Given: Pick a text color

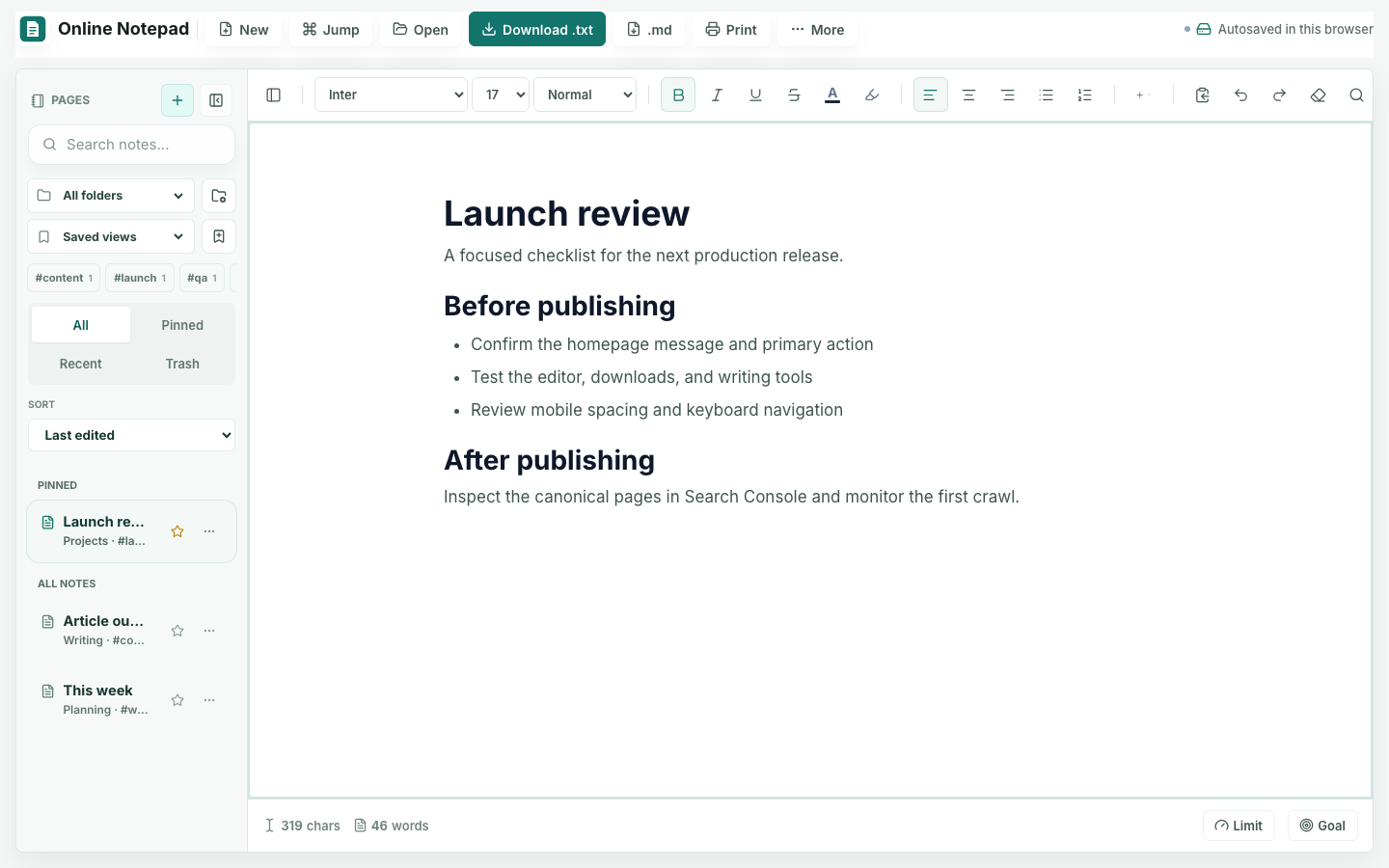Looking at the screenshot, I should pyautogui.click(x=832, y=95).
